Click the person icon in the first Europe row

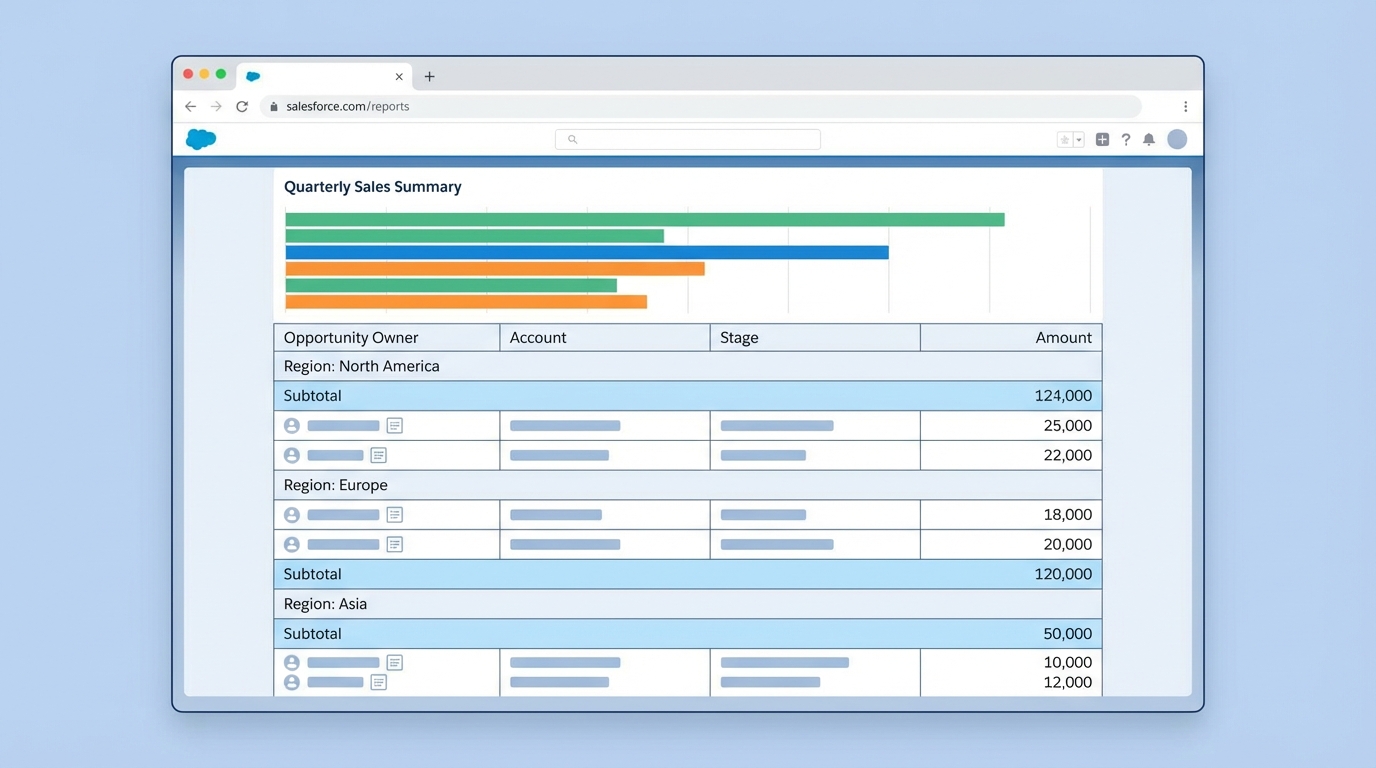291,514
